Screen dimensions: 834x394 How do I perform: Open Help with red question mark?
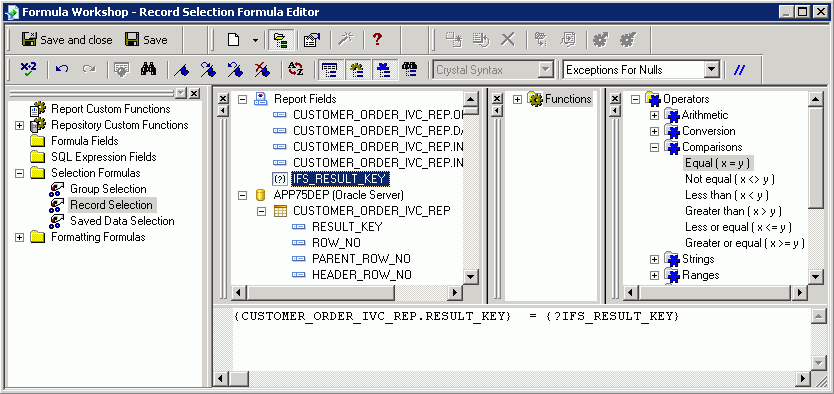378,40
